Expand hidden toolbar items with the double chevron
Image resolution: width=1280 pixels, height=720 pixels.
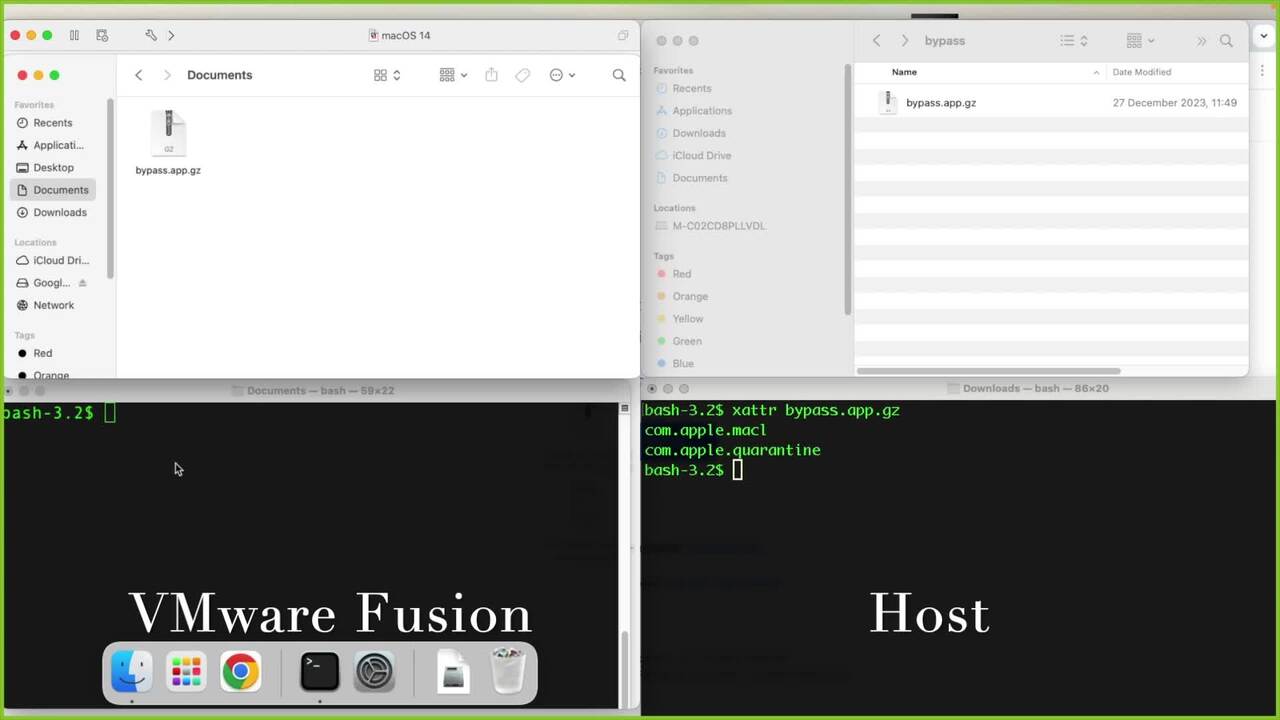tap(1202, 40)
